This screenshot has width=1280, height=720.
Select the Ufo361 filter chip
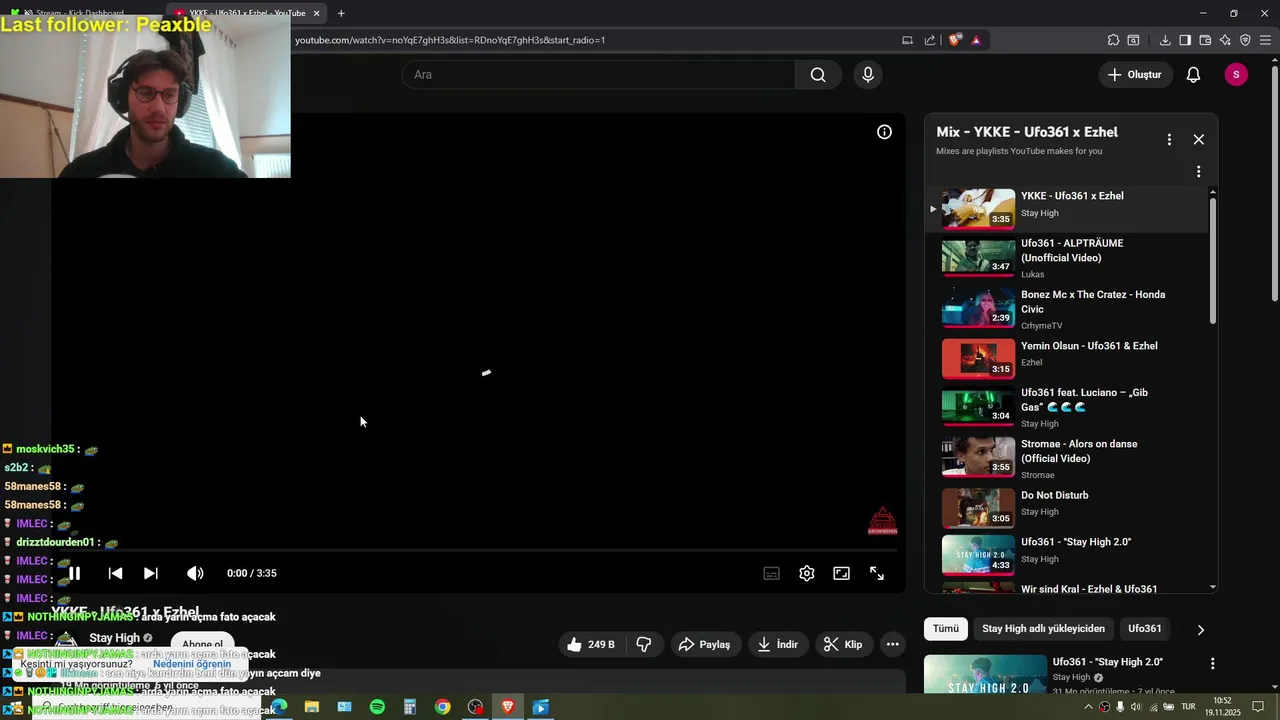(1145, 629)
